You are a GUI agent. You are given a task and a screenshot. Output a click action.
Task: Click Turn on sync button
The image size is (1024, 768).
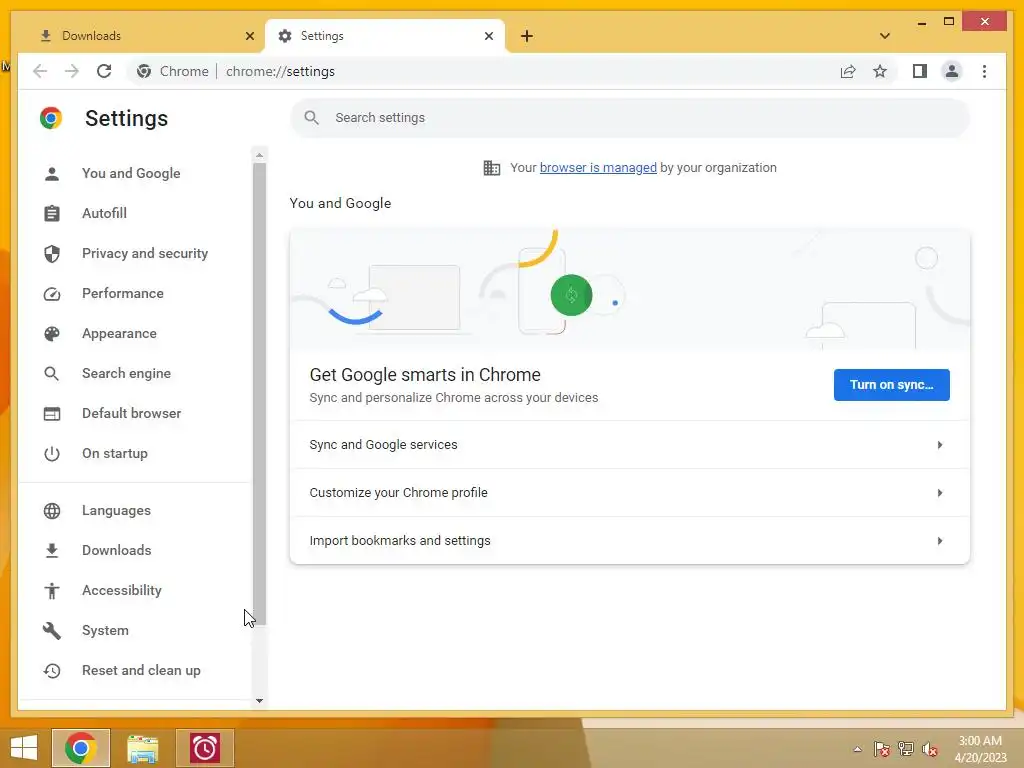click(x=891, y=385)
